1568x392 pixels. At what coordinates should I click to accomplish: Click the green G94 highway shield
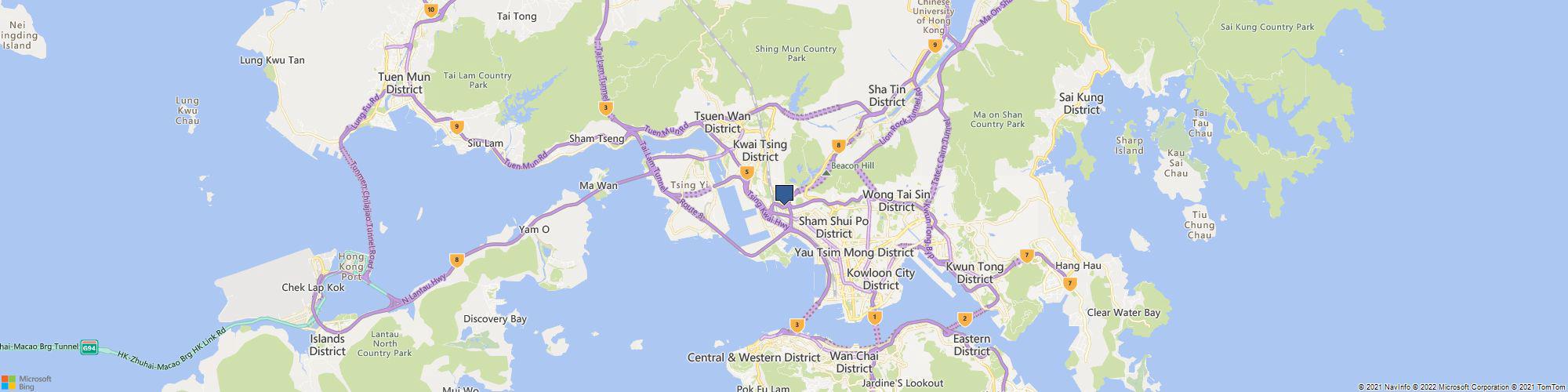tap(89, 347)
